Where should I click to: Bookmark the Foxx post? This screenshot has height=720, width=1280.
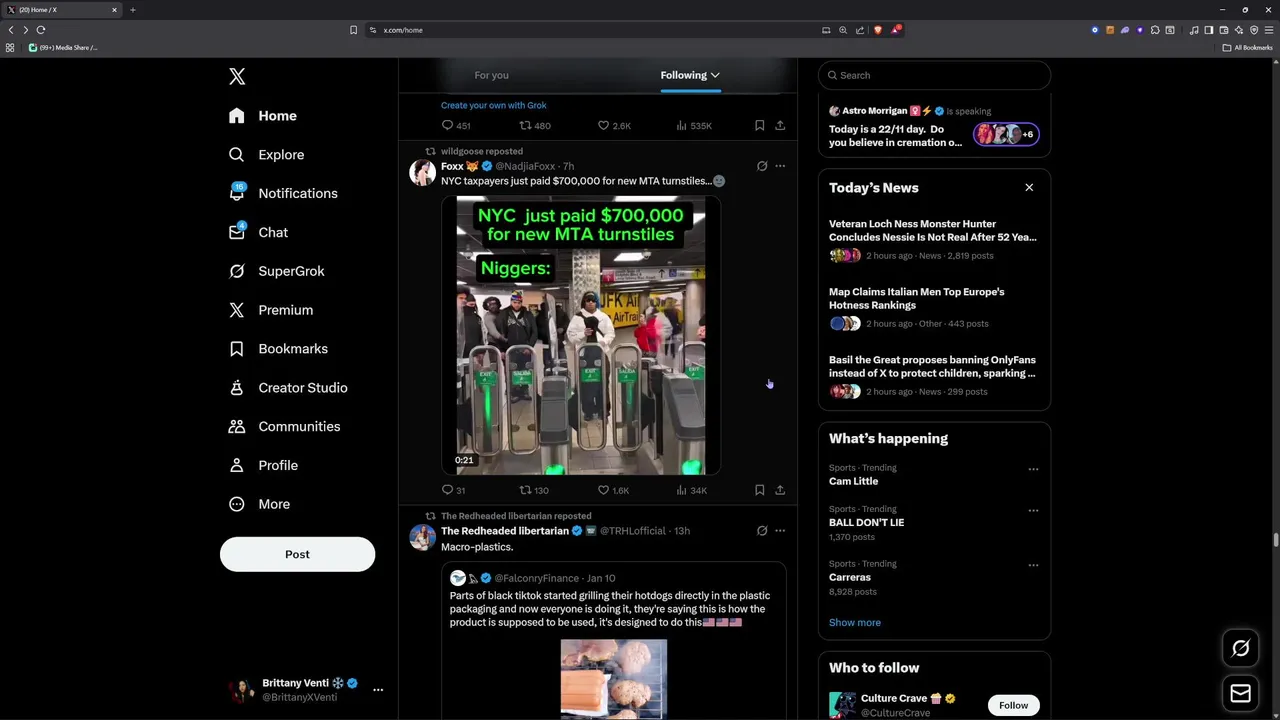(x=760, y=490)
